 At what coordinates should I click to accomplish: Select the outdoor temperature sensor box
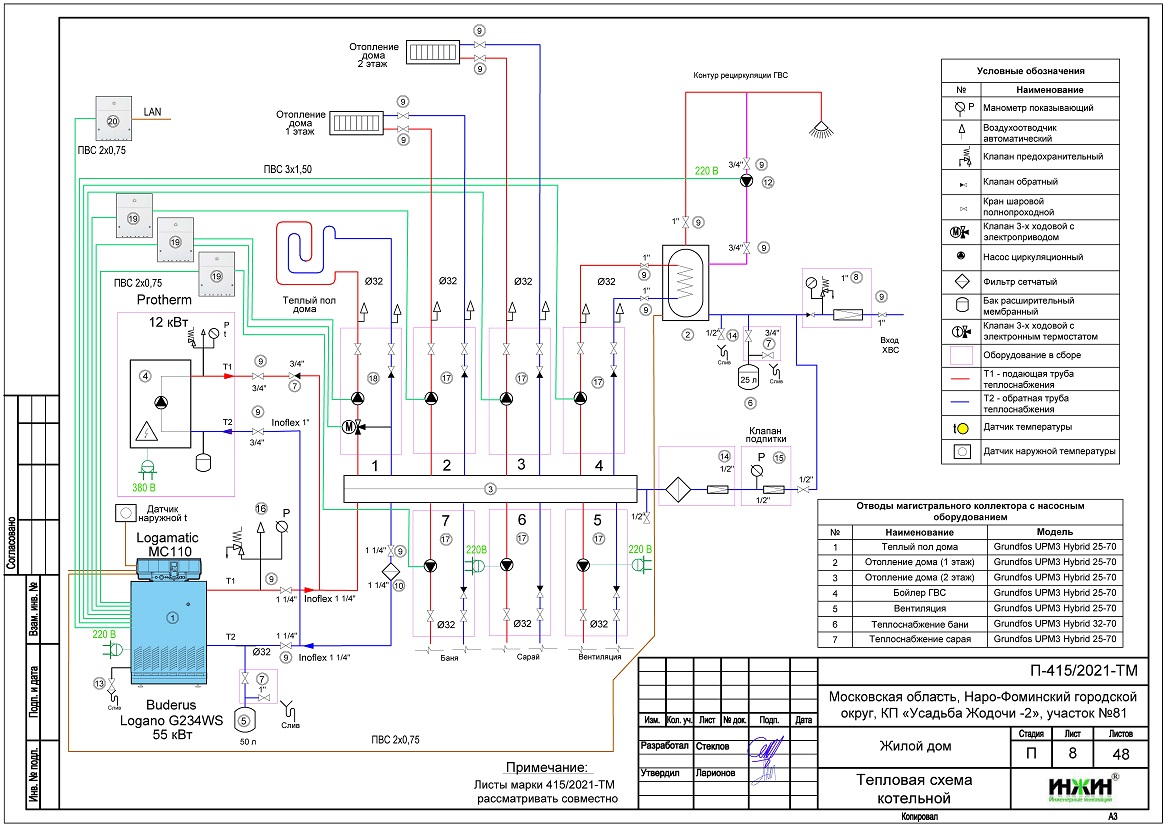[x=127, y=514]
